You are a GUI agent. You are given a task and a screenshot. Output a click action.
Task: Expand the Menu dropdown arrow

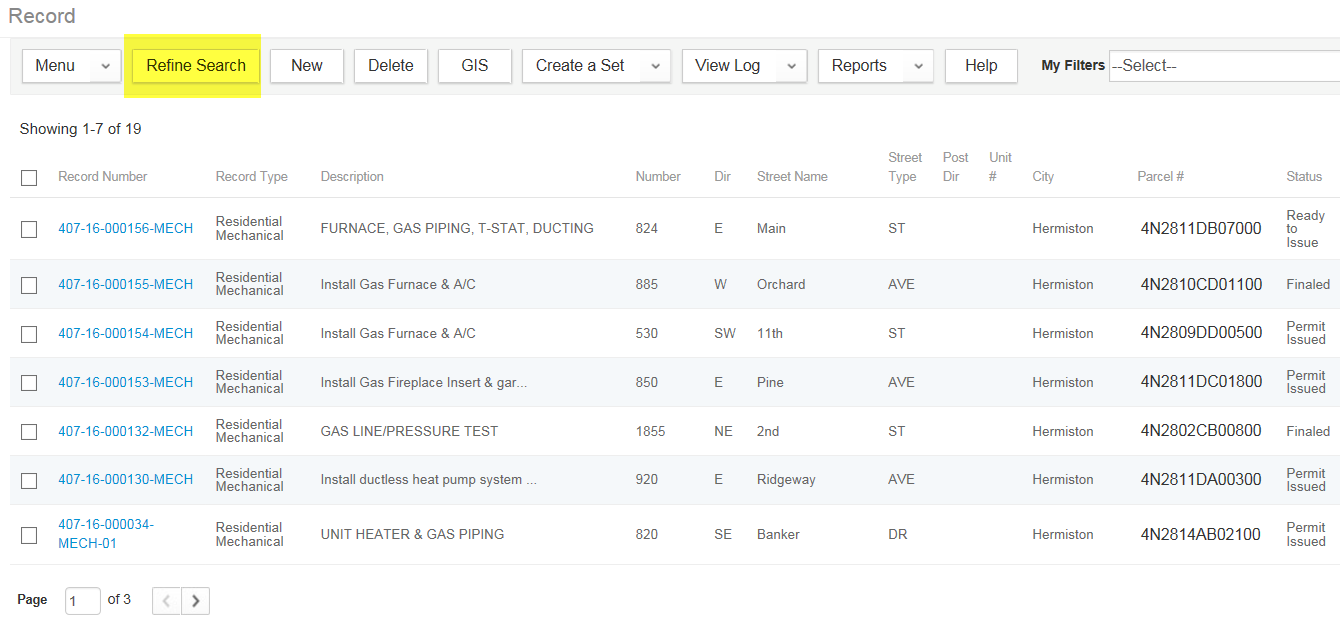[106, 66]
